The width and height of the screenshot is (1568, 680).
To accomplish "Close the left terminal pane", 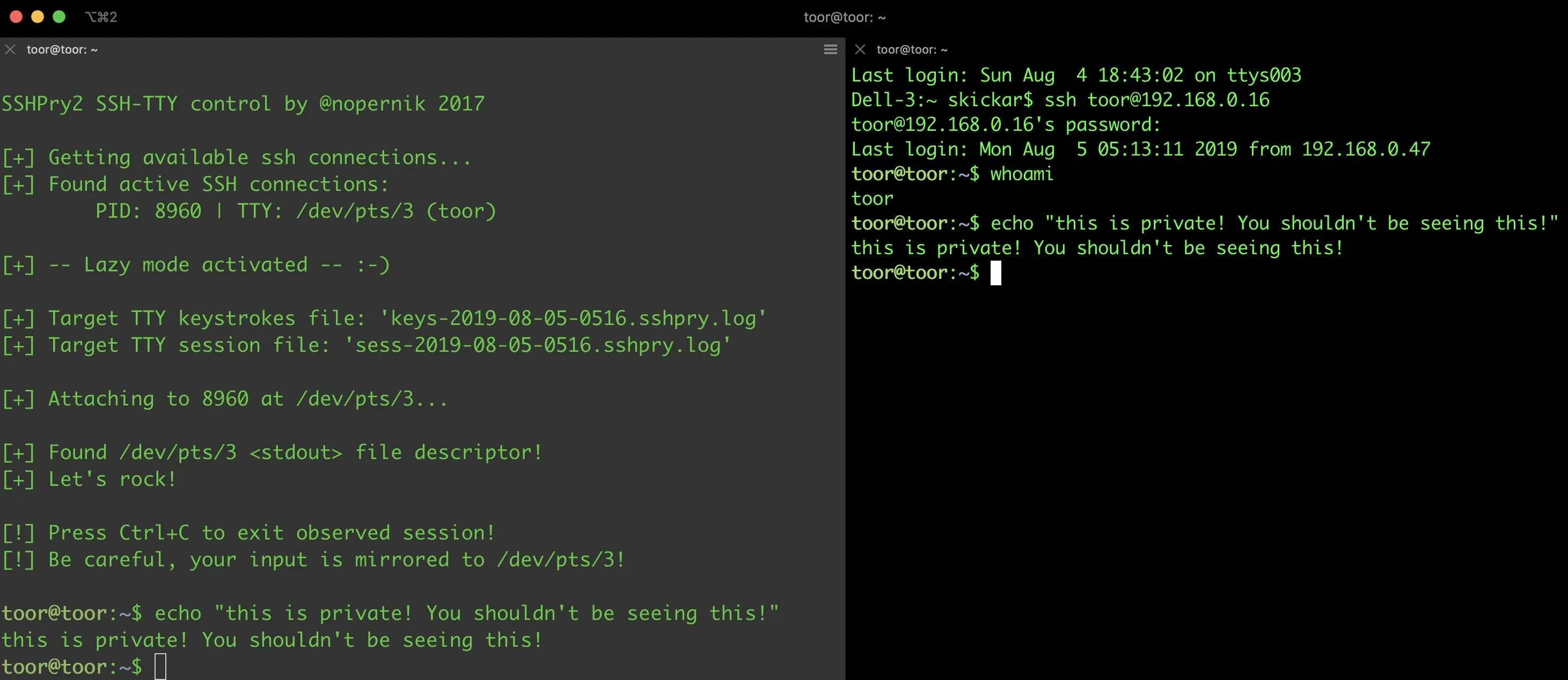I will 10,49.
